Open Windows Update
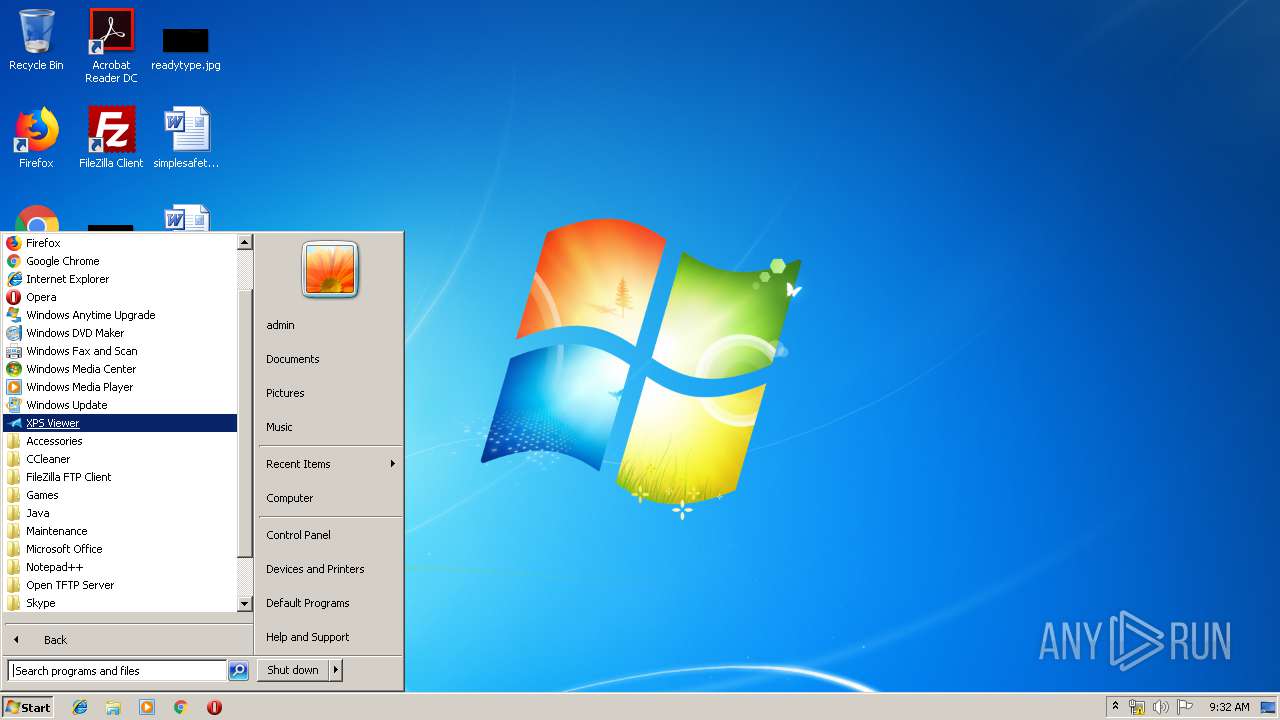The height and width of the screenshot is (720, 1280). click(x=120, y=405)
